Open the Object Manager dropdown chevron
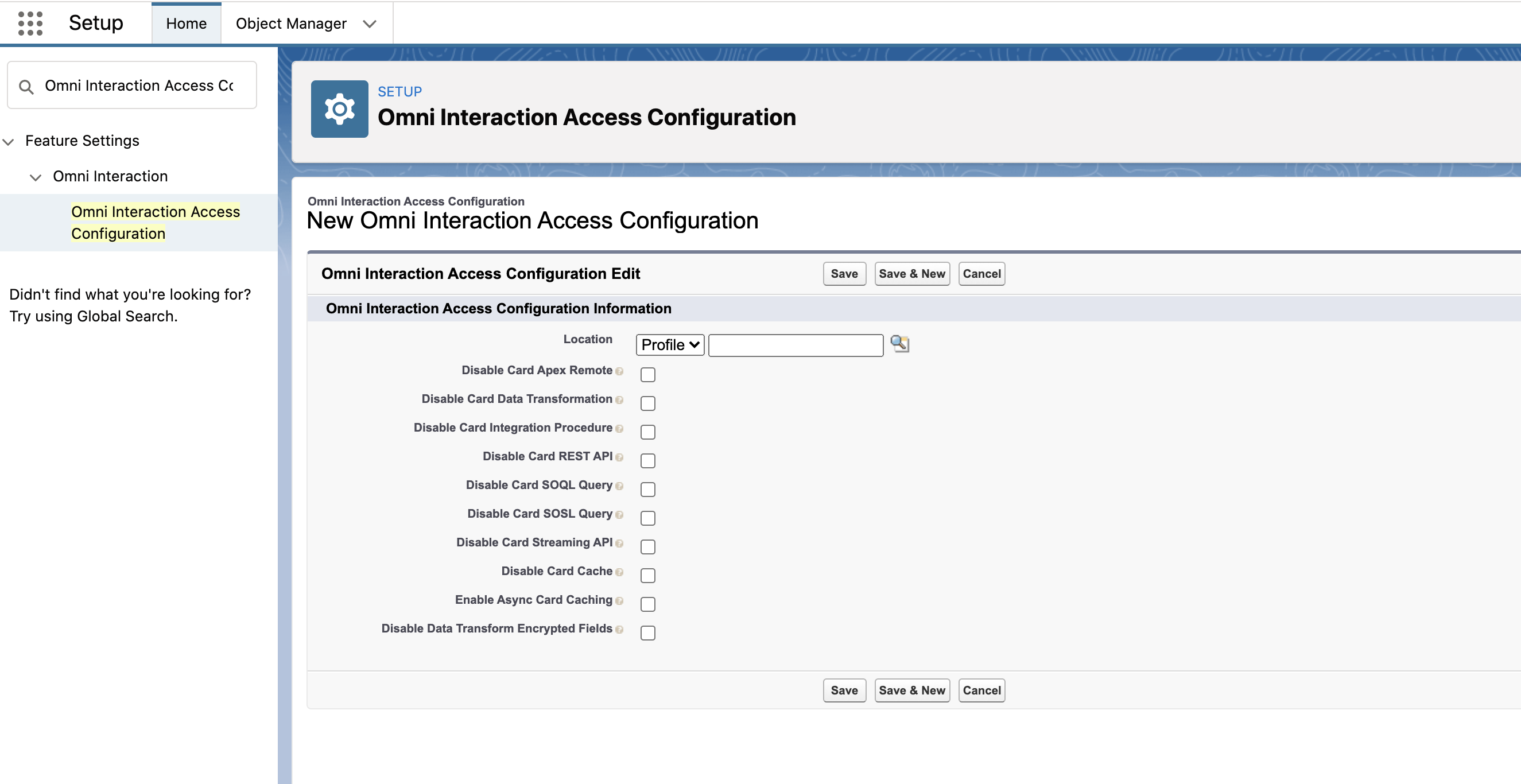 tap(370, 24)
